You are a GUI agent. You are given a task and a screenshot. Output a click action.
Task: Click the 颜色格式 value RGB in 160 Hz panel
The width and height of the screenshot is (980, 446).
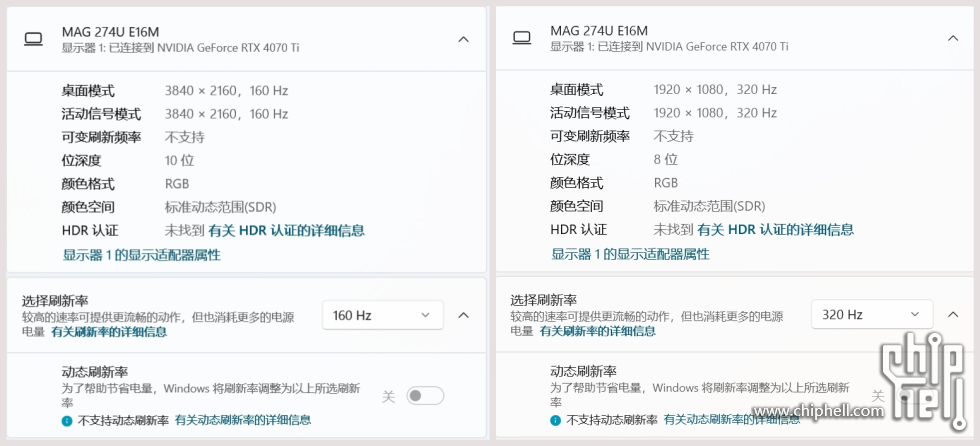[x=177, y=184]
